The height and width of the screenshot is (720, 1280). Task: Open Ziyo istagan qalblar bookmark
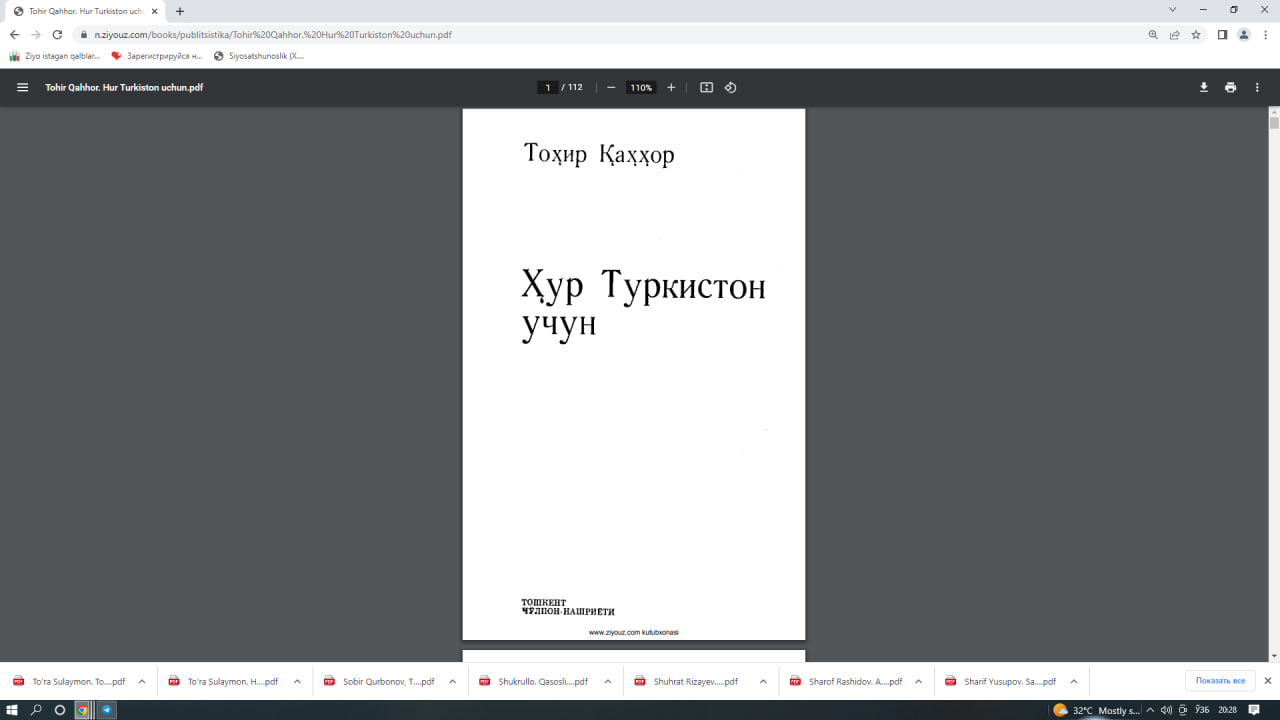click(x=55, y=56)
